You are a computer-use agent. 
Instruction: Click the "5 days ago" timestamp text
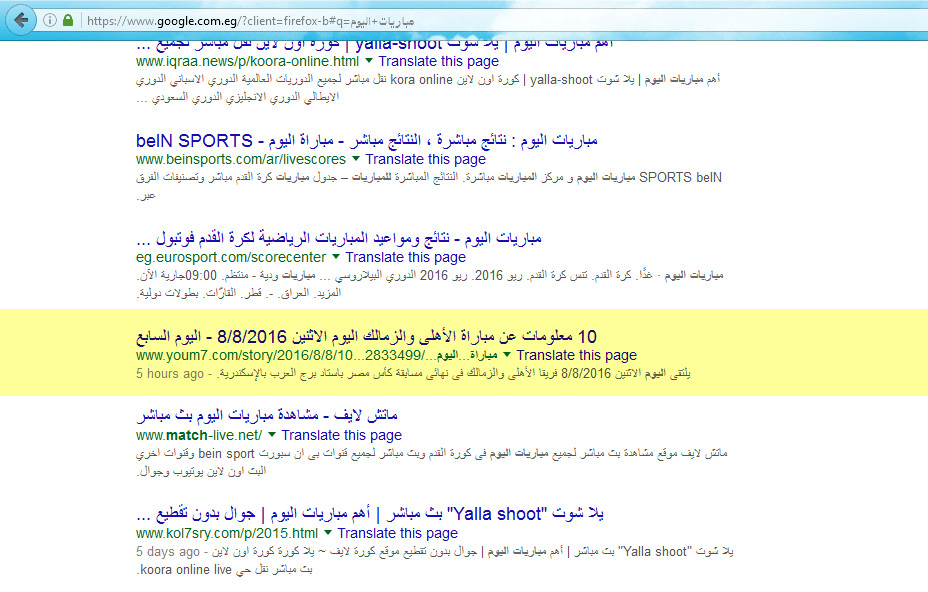pos(167,552)
